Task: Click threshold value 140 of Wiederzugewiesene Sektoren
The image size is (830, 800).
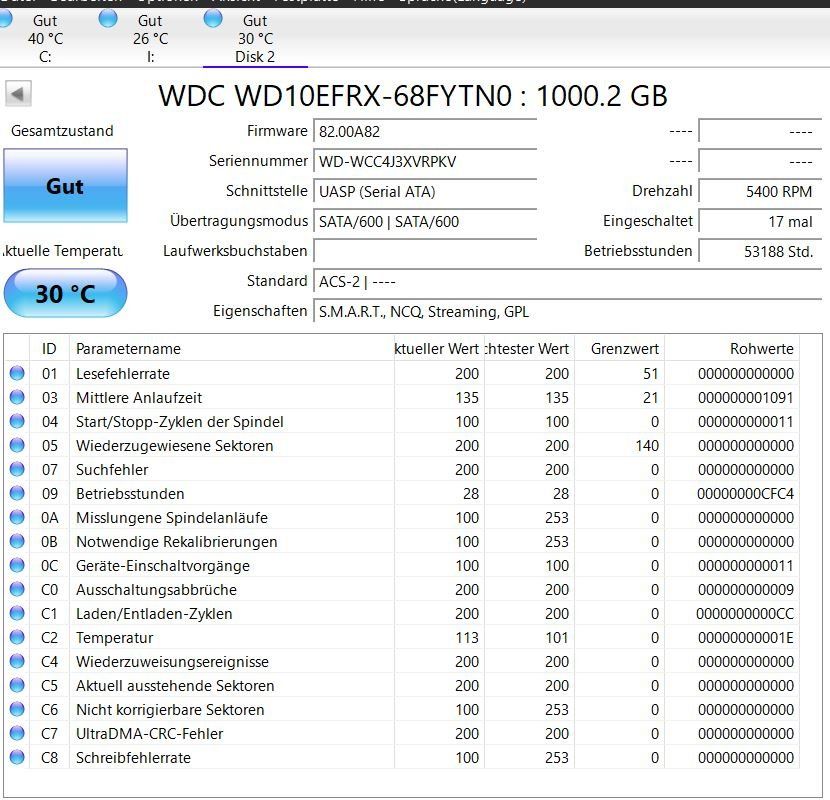Action: pos(647,445)
